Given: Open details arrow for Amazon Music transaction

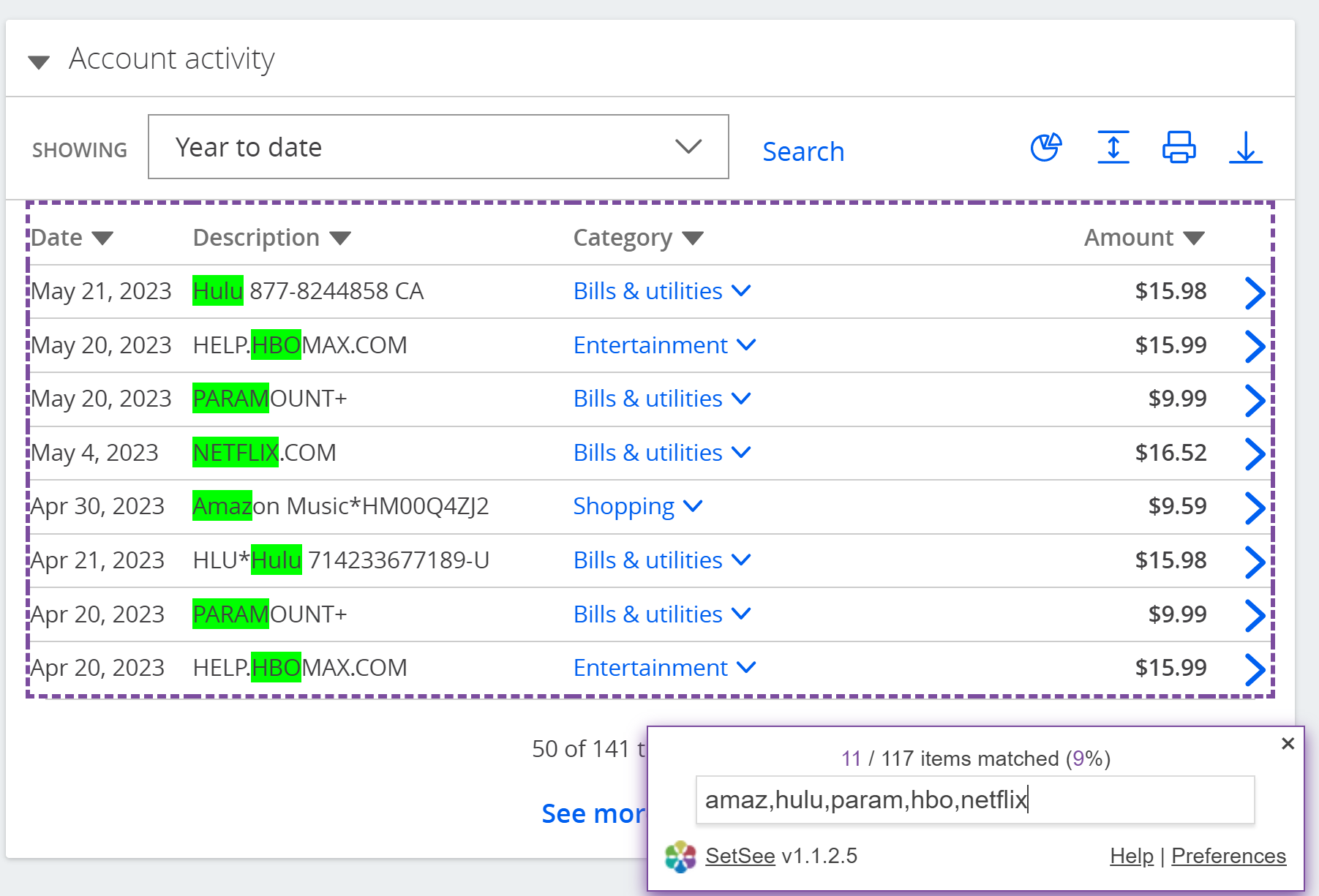Looking at the screenshot, I should tap(1255, 508).
